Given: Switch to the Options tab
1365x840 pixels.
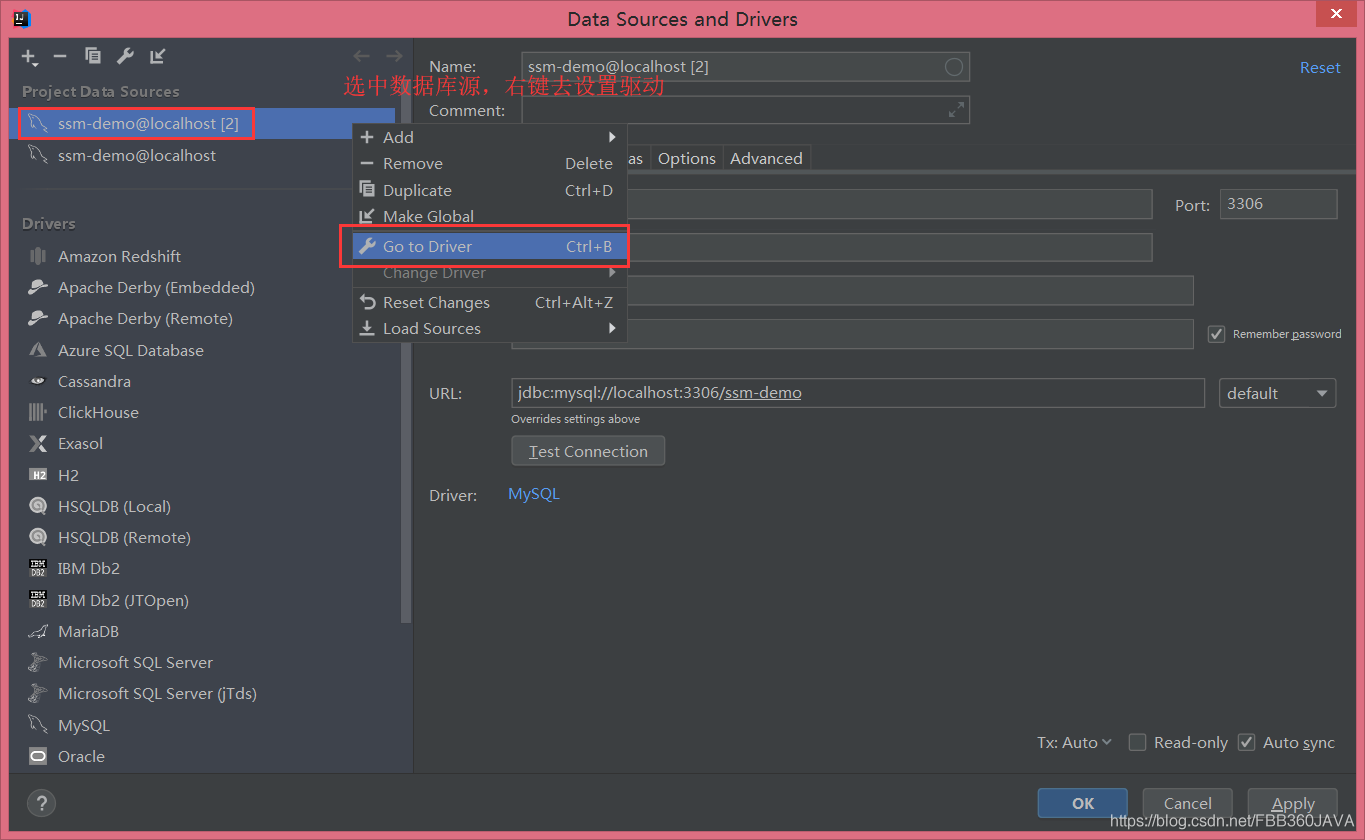Looking at the screenshot, I should (x=687, y=158).
